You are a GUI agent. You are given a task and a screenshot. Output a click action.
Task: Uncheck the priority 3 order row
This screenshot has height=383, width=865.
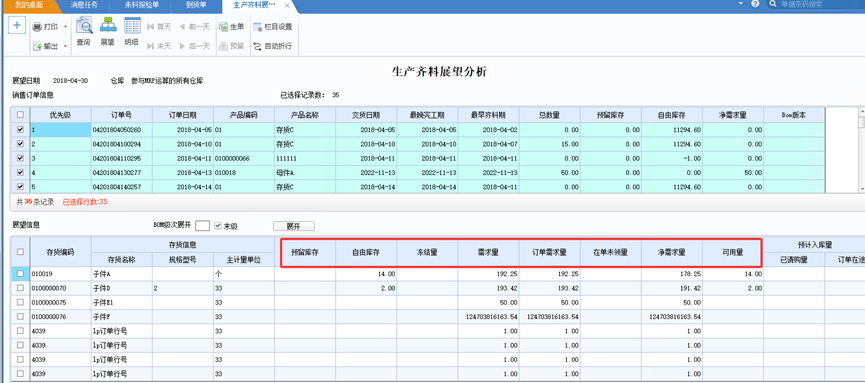click(21, 158)
